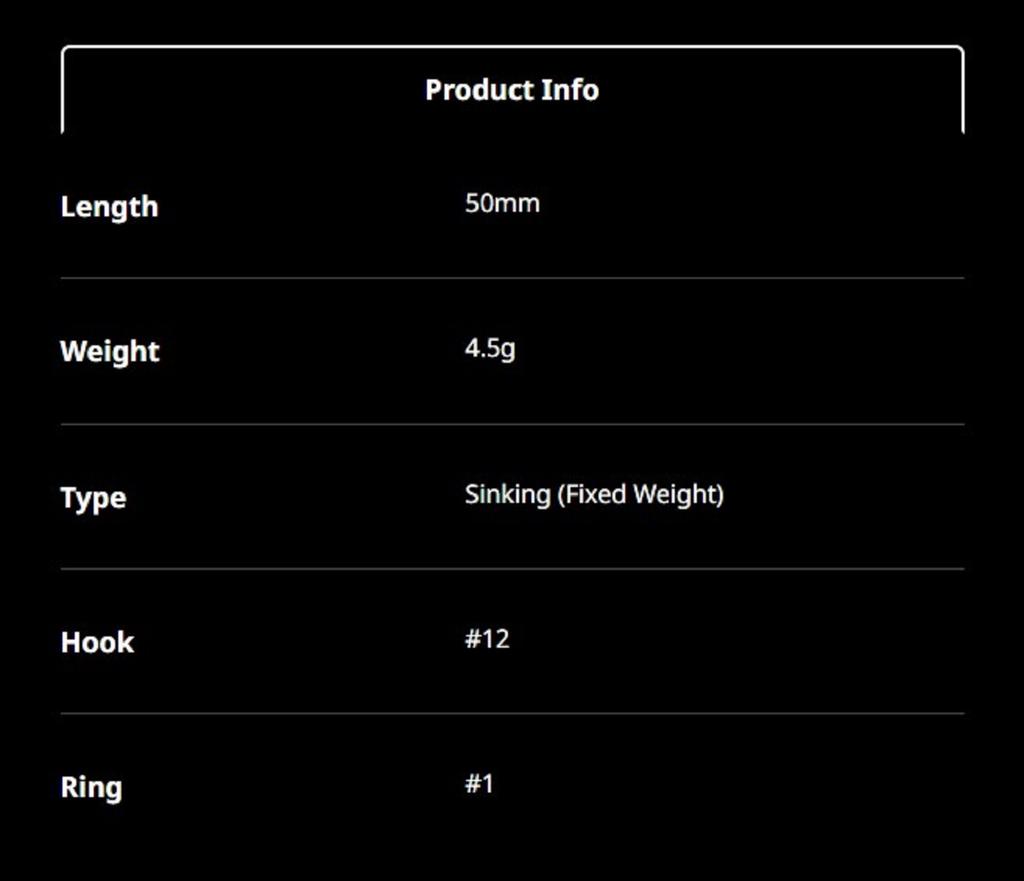The height and width of the screenshot is (881, 1024).
Task: Click divider line between Hook and Ring
Action: [512, 713]
